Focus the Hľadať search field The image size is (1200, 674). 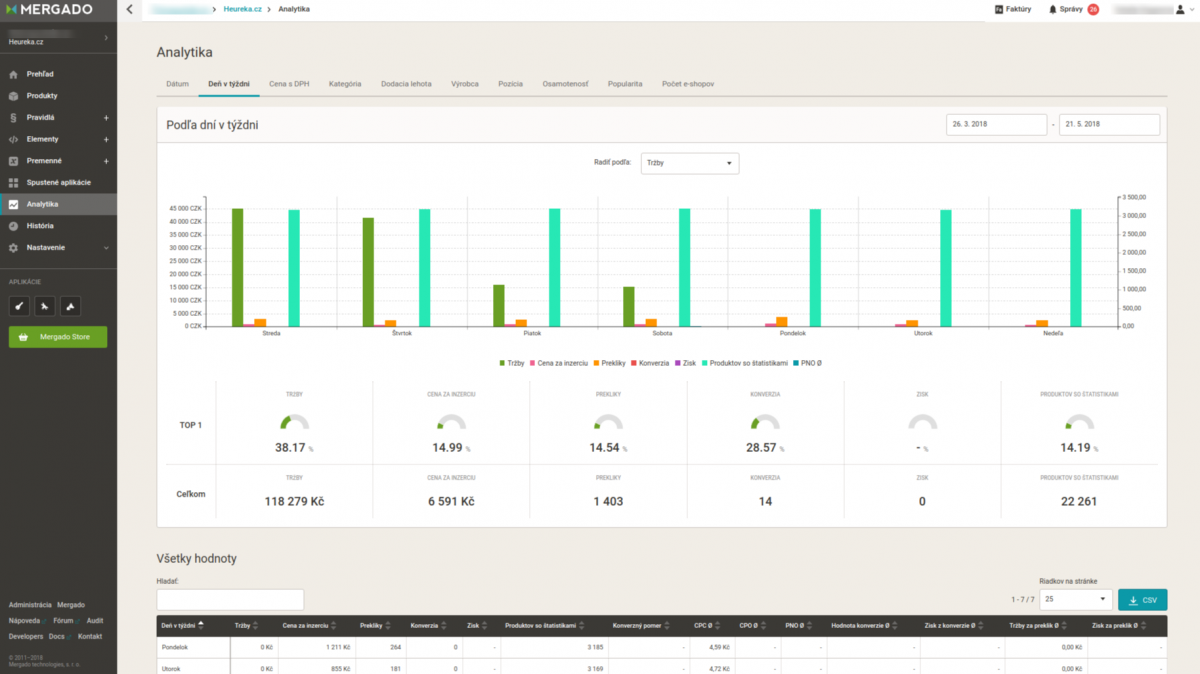(x=230, y=599)
